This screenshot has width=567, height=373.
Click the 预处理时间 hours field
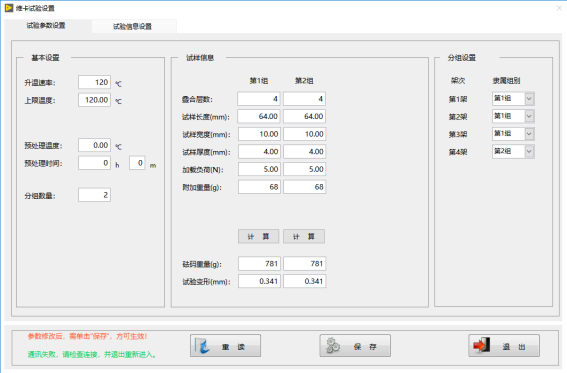click(94, 163)
